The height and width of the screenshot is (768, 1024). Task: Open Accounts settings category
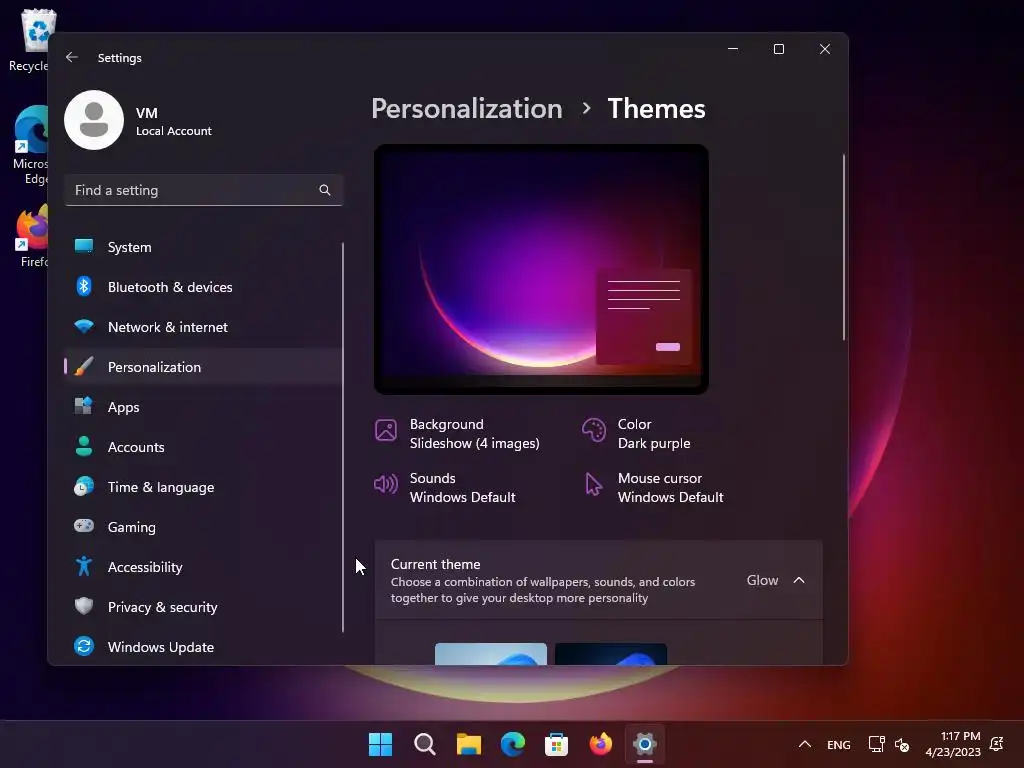pyautogui.click(x=202, y=447)
